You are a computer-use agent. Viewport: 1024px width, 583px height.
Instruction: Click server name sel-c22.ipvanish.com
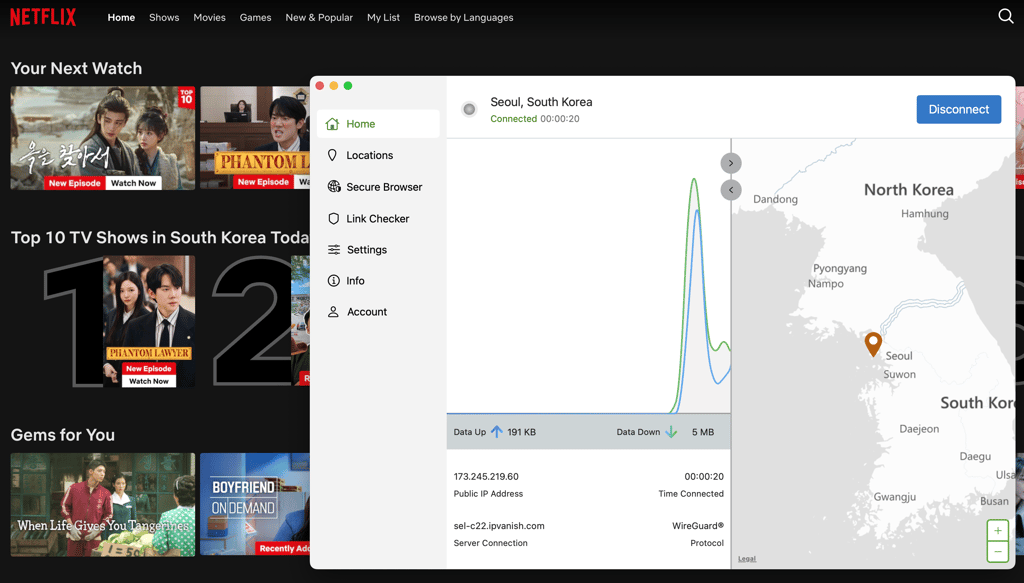coord(499,526)
